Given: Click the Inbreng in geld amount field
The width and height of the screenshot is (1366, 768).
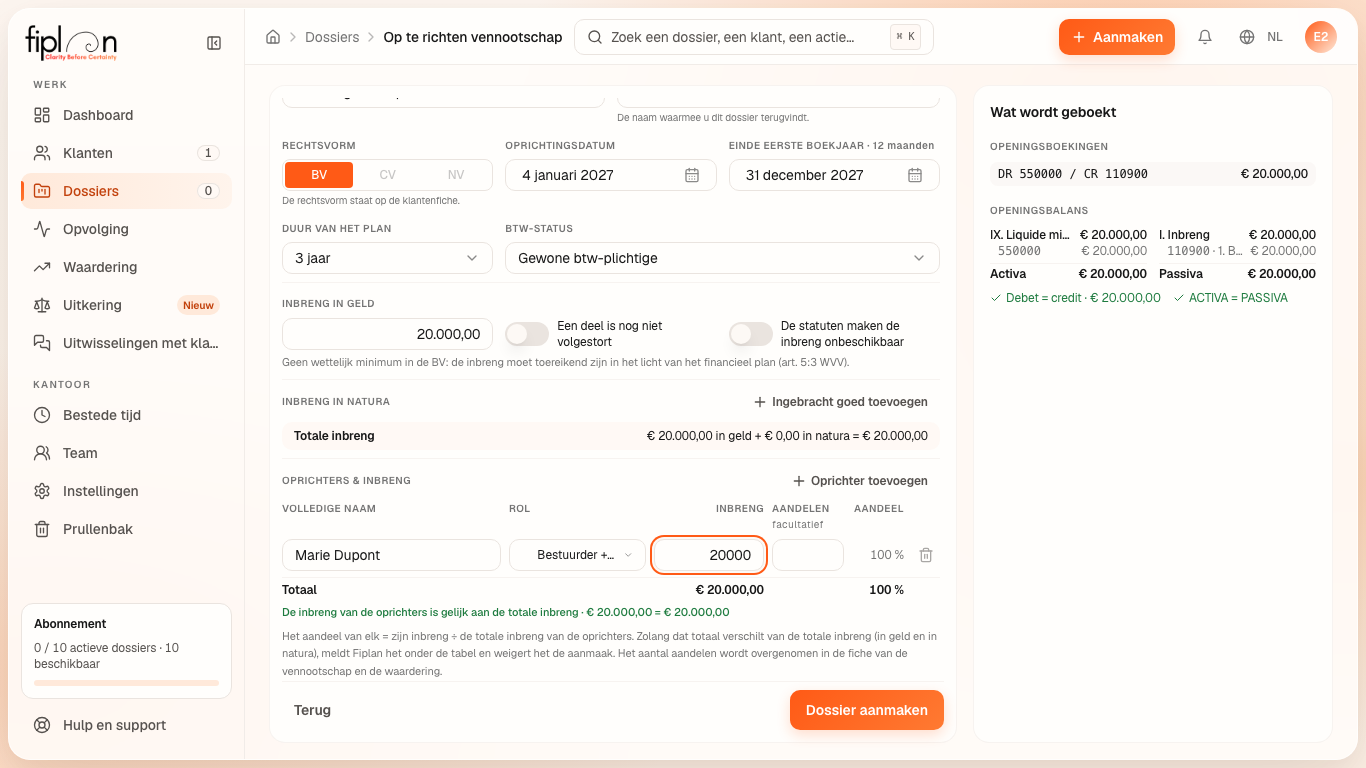Looking at the screenshot, I should coord(387,334).
